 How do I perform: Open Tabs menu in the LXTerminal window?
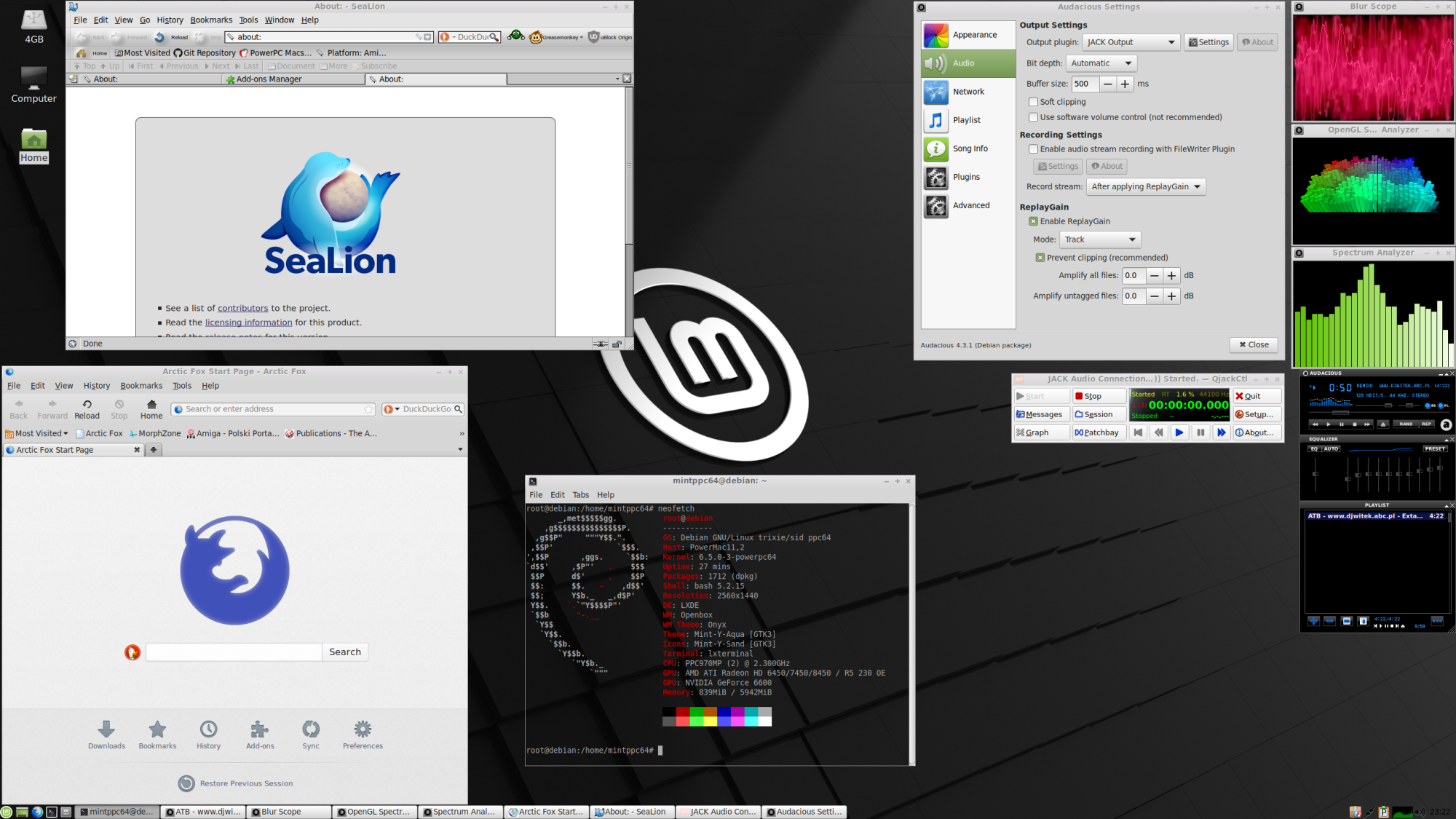click(x=580, y=495)
